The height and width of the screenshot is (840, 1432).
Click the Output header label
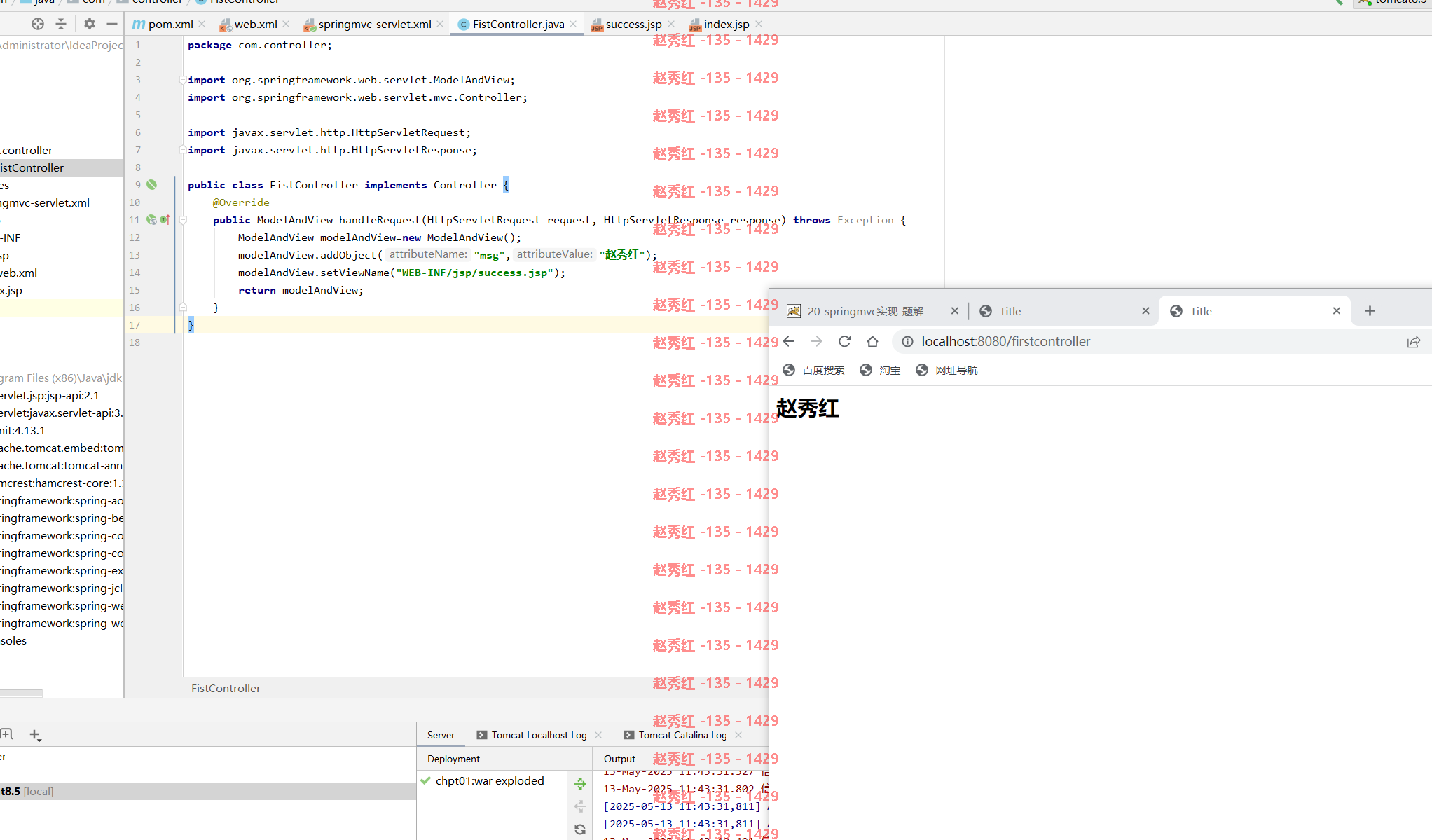click(619, 759)
